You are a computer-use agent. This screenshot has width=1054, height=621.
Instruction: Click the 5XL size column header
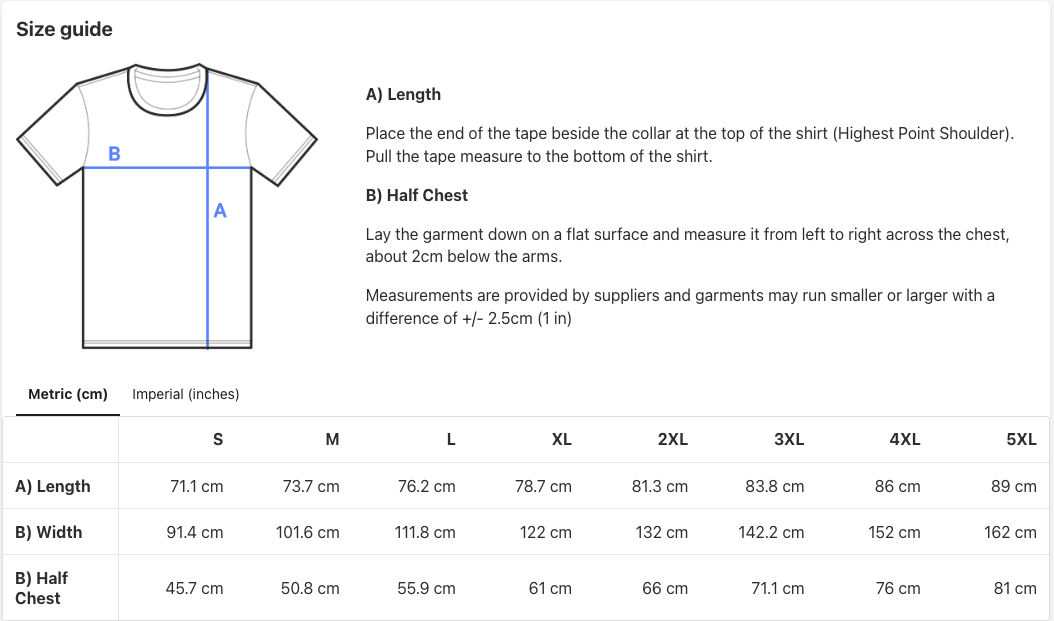tap(1022, 439)
